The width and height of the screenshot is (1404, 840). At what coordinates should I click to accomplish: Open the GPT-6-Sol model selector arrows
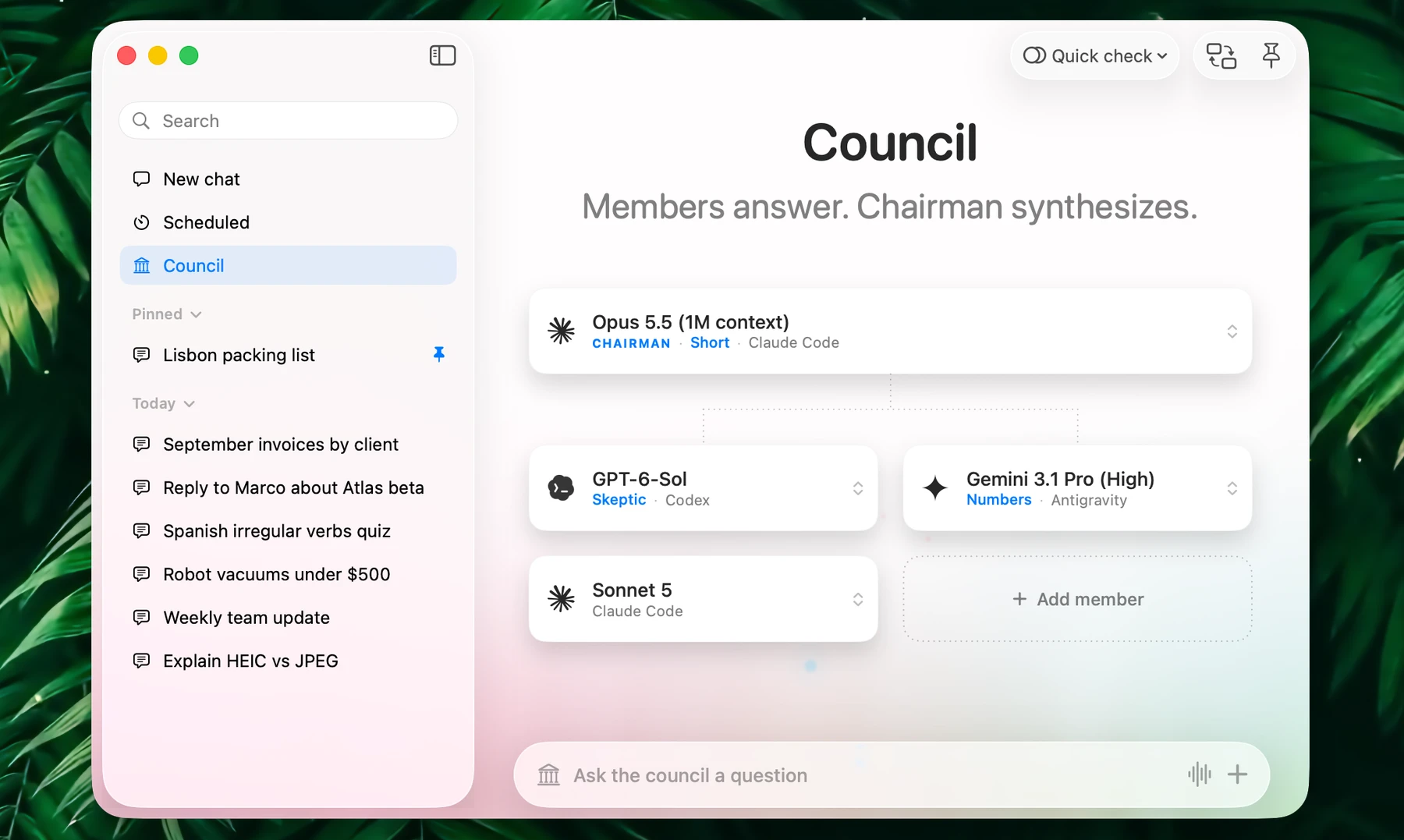pos(857,488)
